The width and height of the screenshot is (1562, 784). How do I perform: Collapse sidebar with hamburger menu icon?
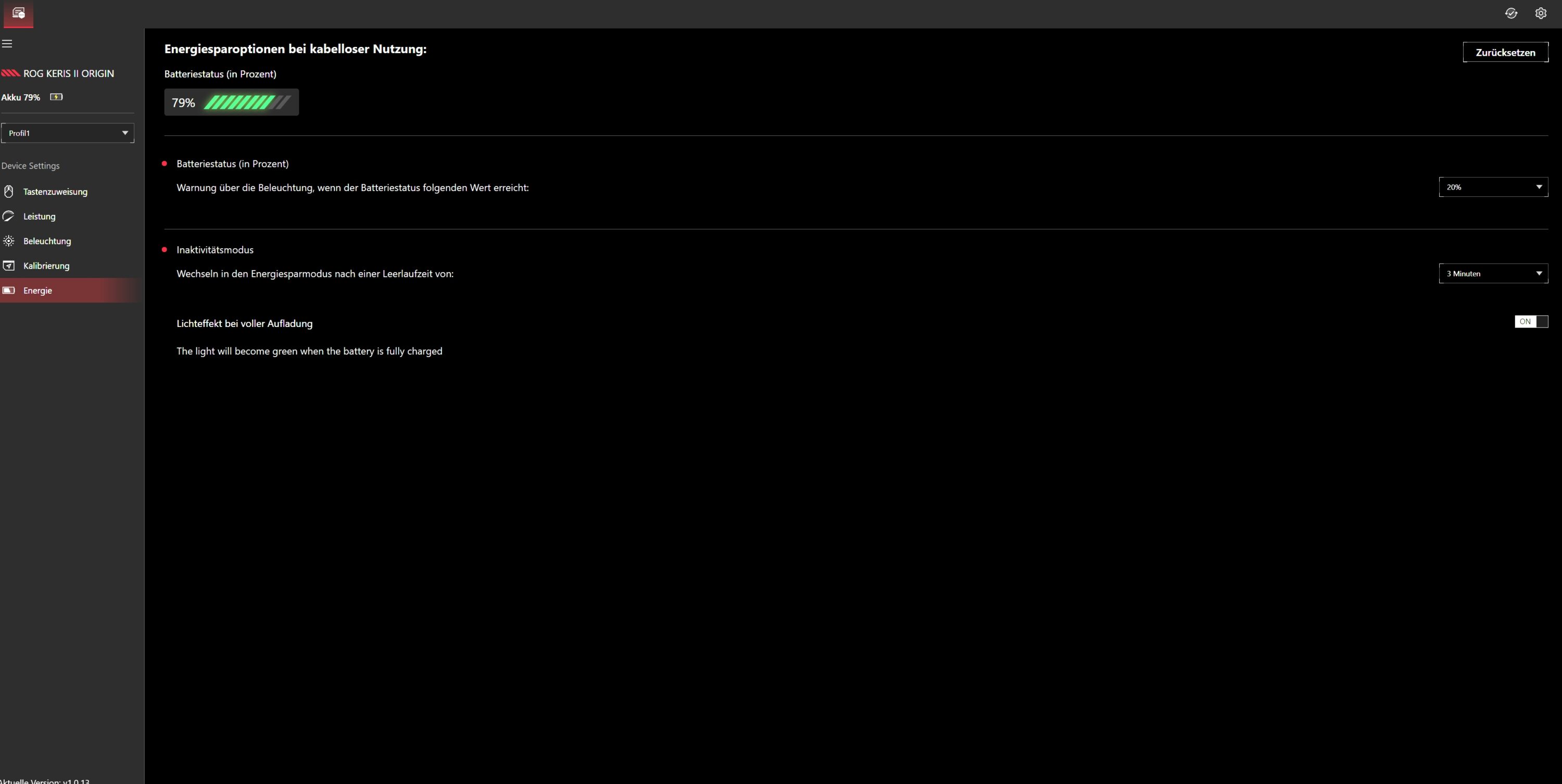pyautogui.click(x=7, y=44)
